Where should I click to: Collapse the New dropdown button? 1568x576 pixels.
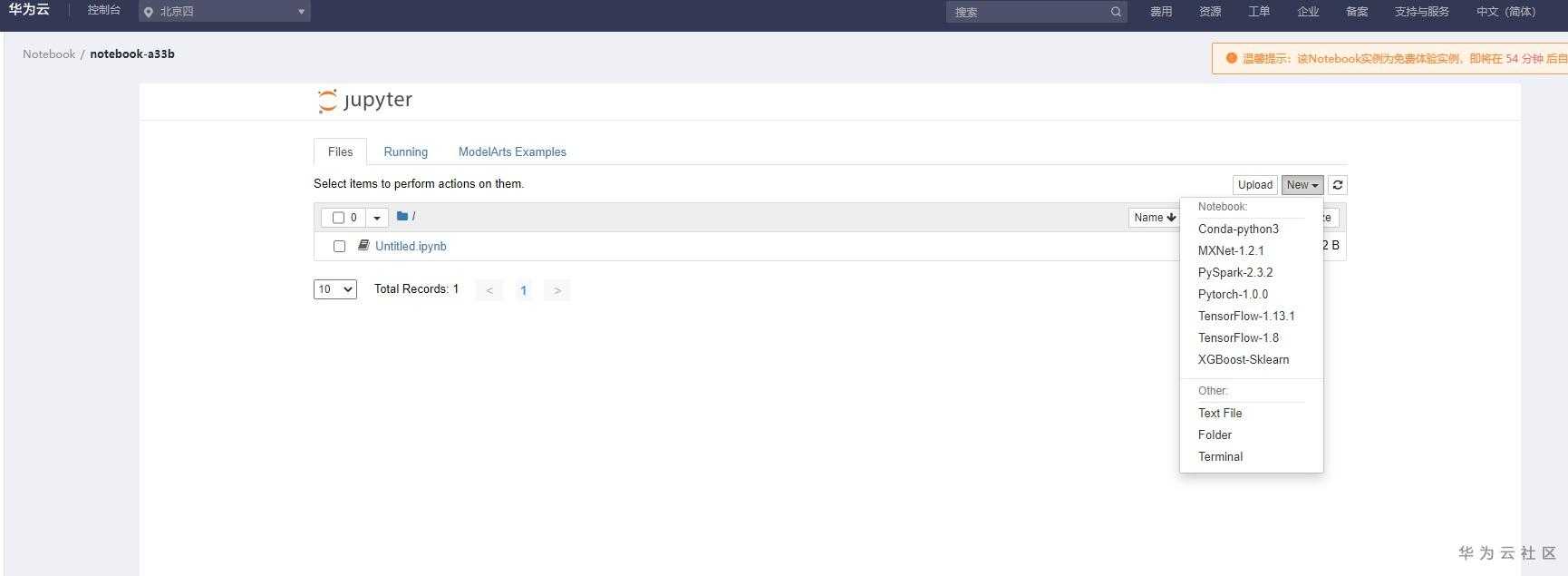point(1302,185)
